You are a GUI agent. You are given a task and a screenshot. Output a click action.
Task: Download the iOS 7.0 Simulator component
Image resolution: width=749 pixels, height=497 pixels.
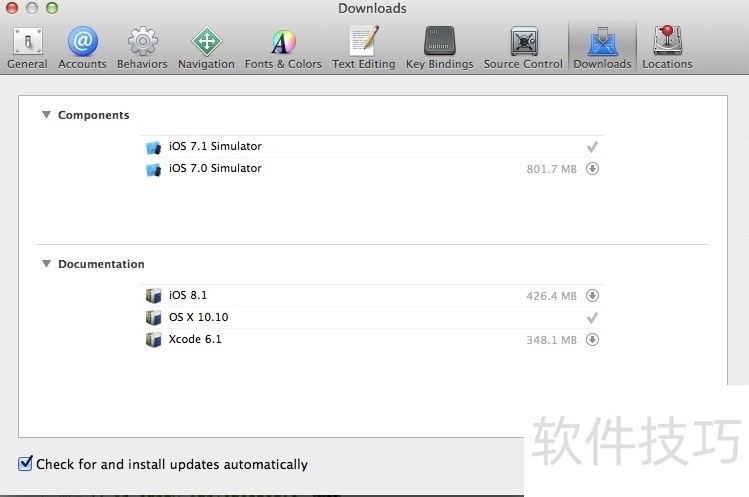click(592, 169)
